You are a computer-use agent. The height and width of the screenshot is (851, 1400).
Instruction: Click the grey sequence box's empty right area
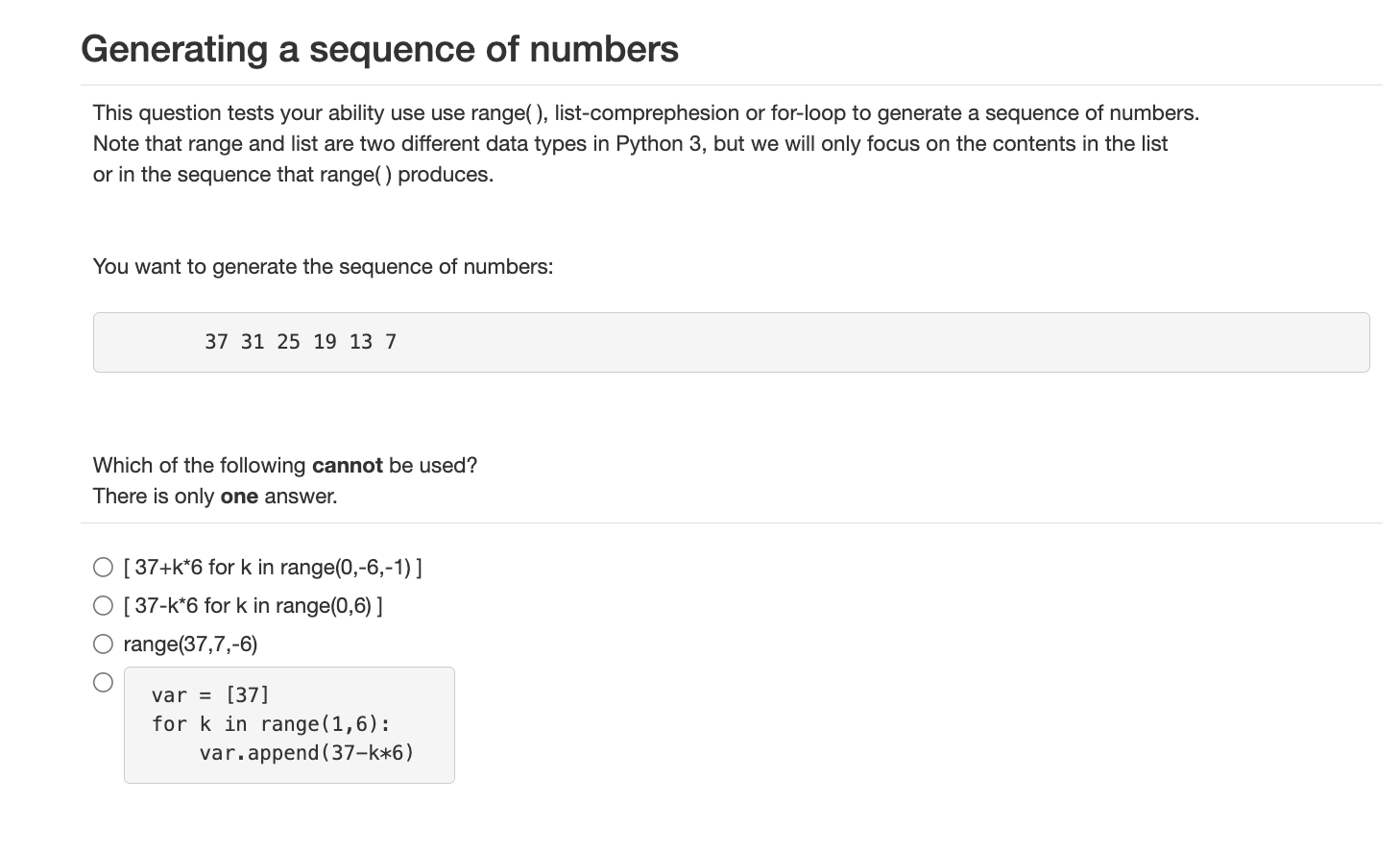click(x=883, y=342)
